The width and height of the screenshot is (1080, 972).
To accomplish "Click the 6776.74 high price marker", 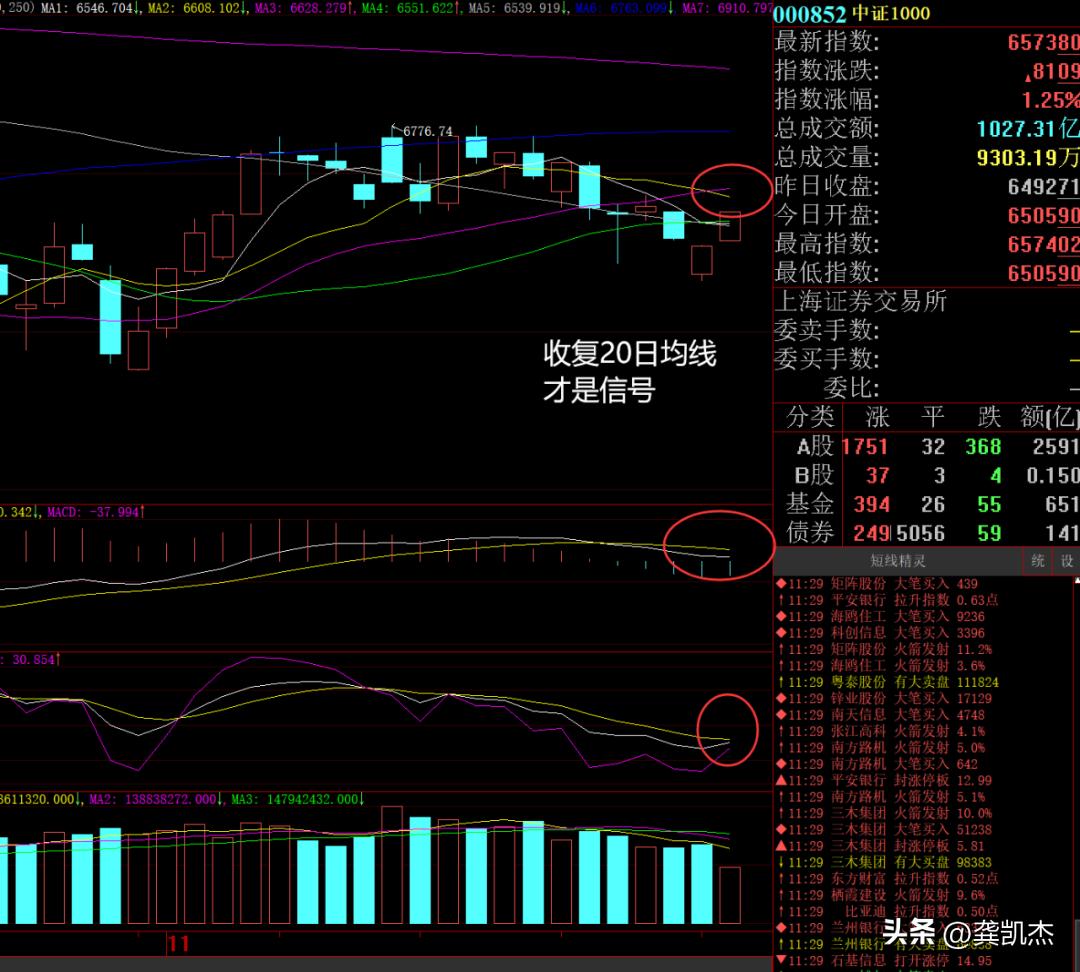I will 427,131.
